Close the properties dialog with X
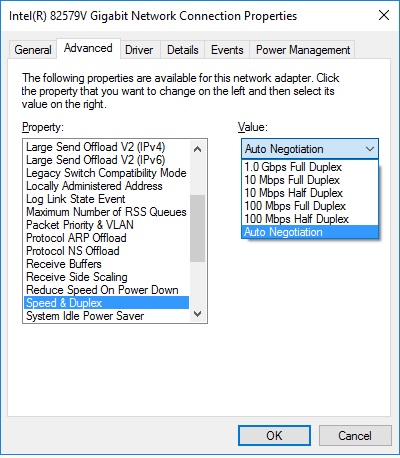 [x=384, y=15]
